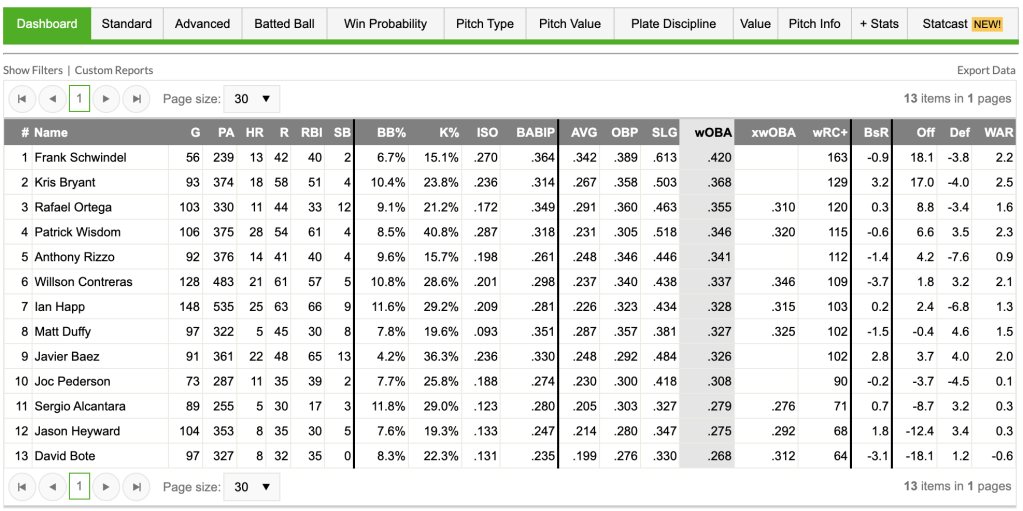Sort table by WAR column header

coord(999,132)
